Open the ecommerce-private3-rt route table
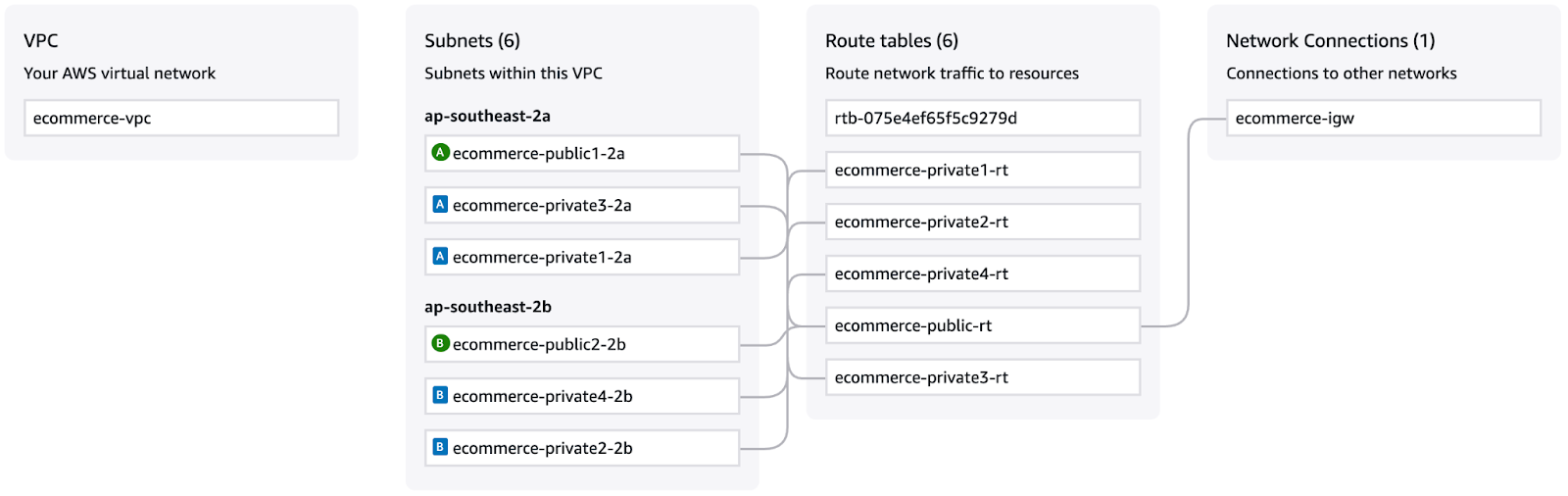The width and height of the screenshot is (1568, 496). 982,378
